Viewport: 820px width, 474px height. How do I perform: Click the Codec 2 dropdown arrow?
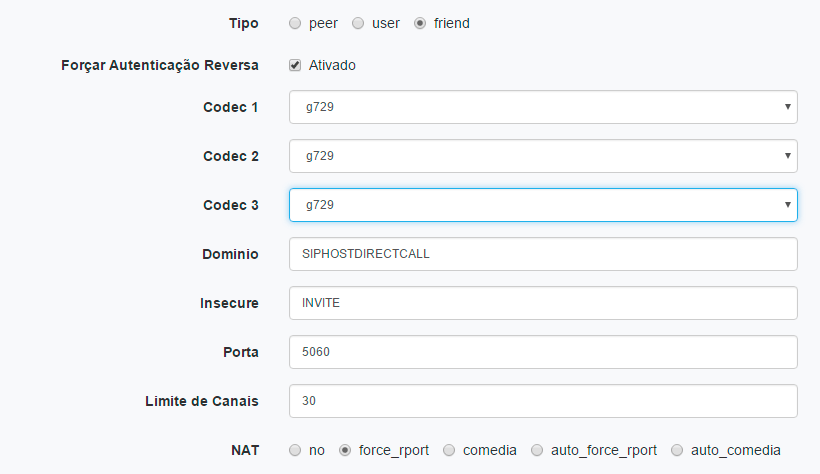(x=788, y=155)
